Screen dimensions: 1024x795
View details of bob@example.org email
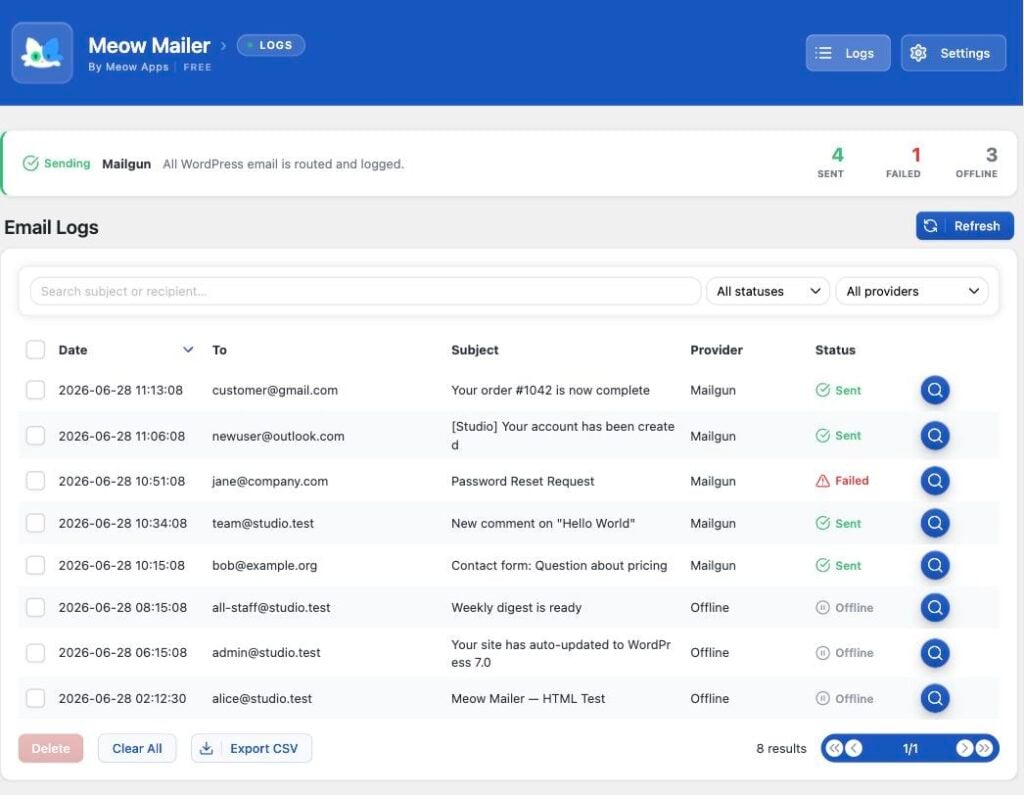[935, 565]
